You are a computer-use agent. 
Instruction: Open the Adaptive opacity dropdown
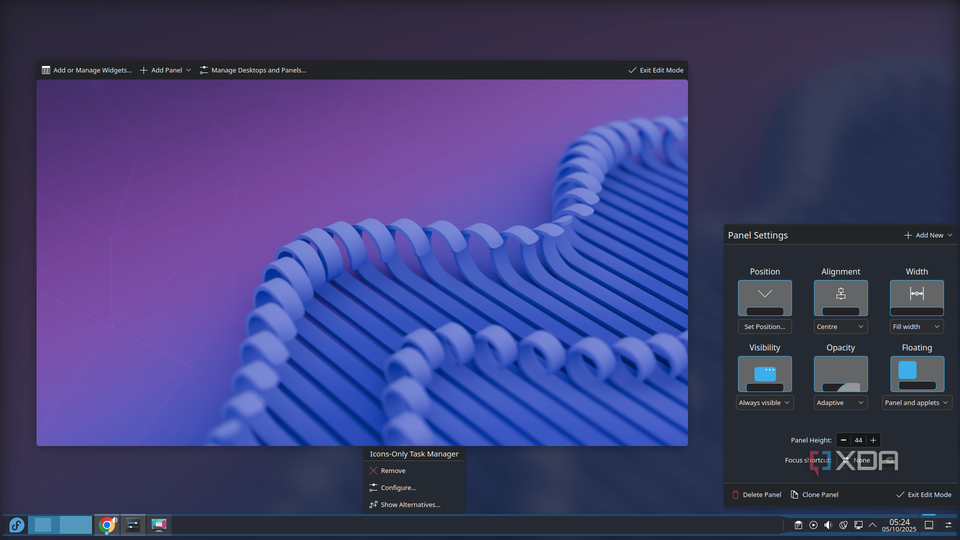coord(841,403)
